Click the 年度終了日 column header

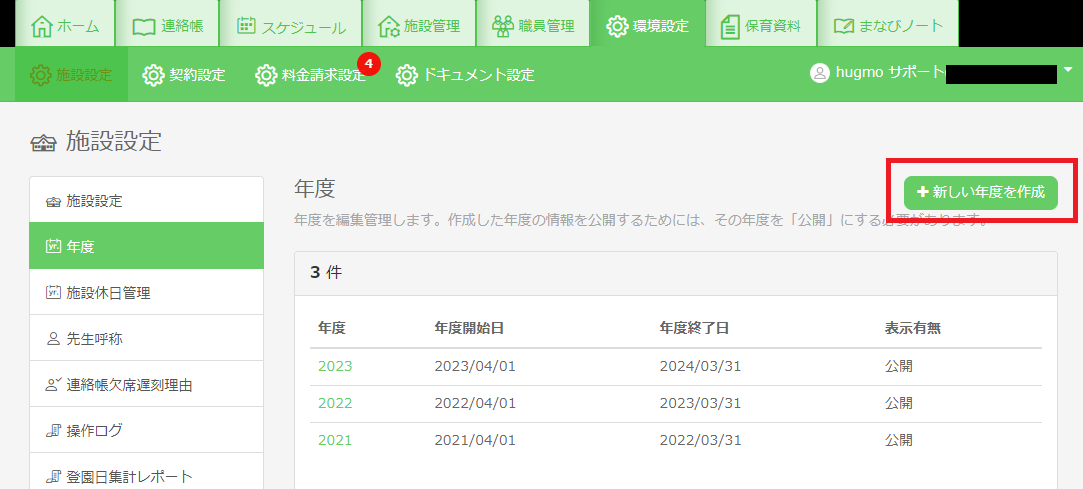click(x=694, y=328)
